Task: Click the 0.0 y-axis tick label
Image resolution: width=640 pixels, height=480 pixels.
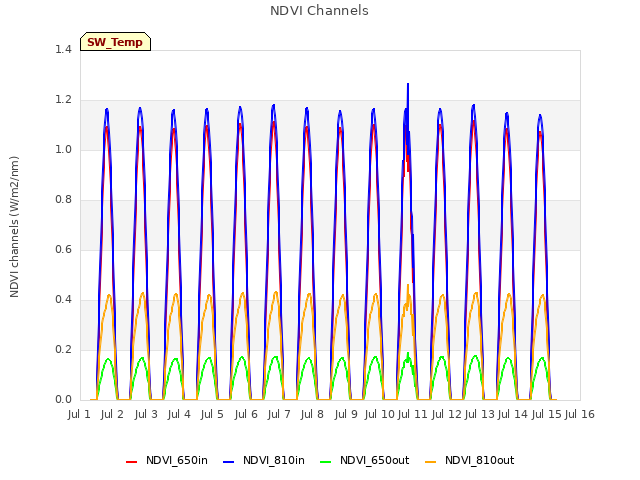Action: coord(63,400)
